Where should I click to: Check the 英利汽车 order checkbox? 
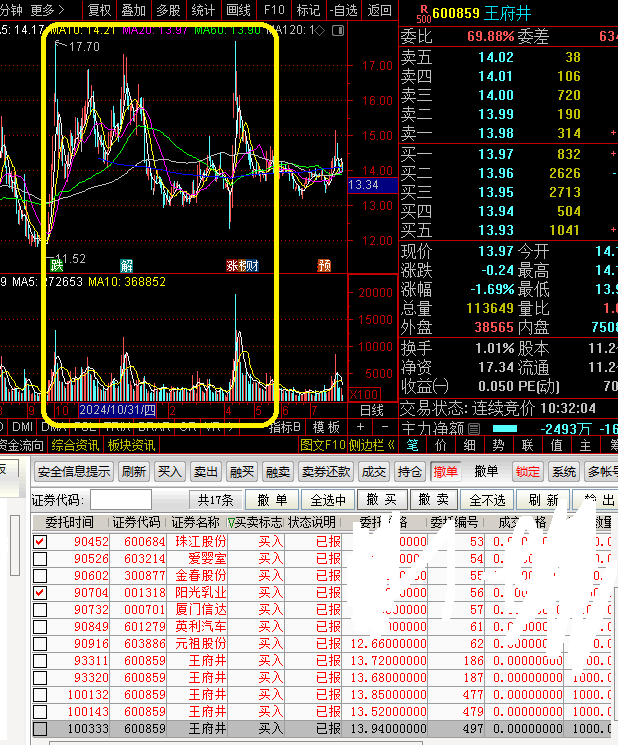[40, 627]
